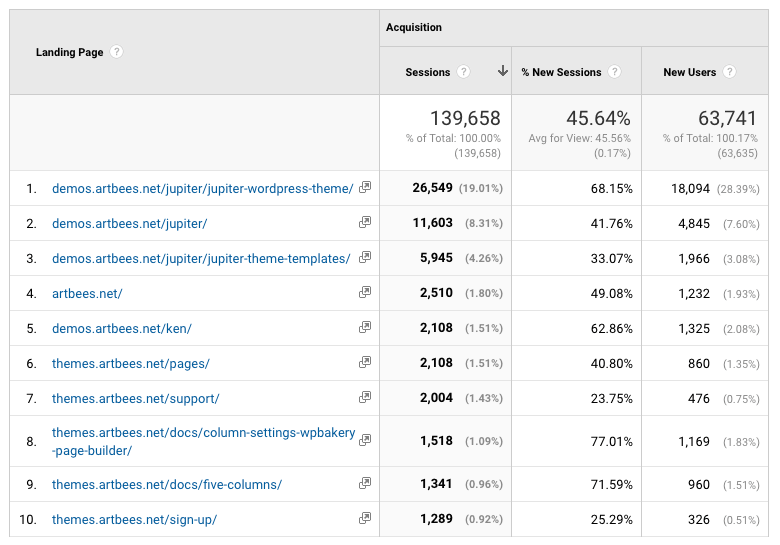The width and height of the screenshot is (780, 545).
Task: Select new sessions value 33.07%
Action: [x=611, y=259]
